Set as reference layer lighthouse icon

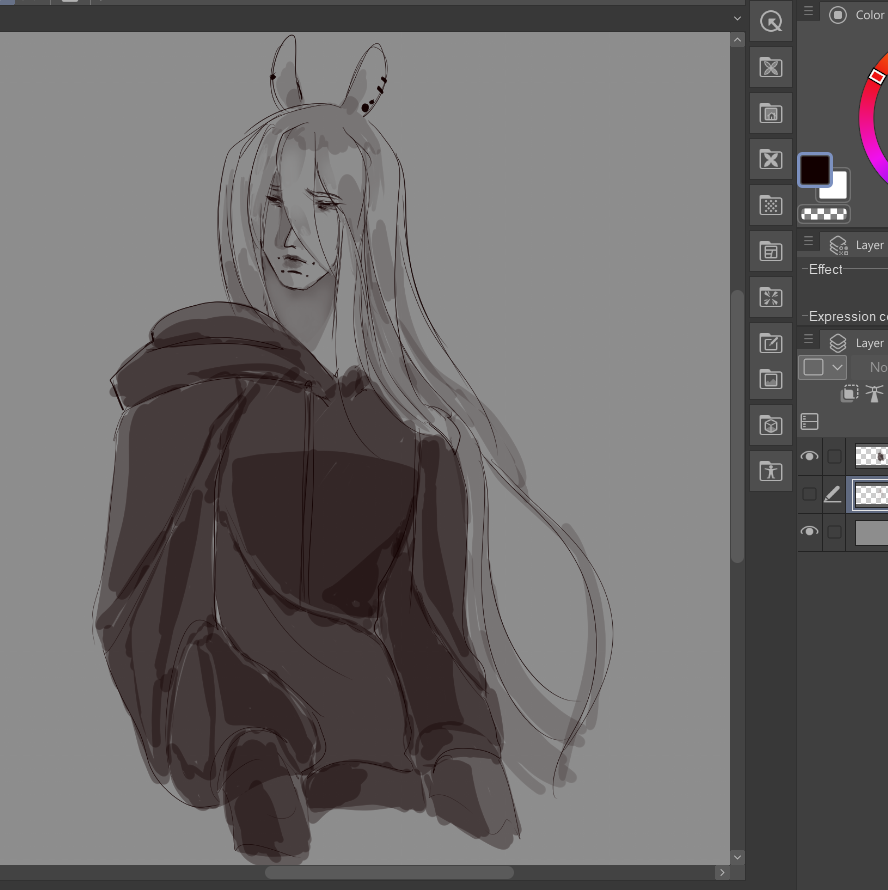pos(874,393)
